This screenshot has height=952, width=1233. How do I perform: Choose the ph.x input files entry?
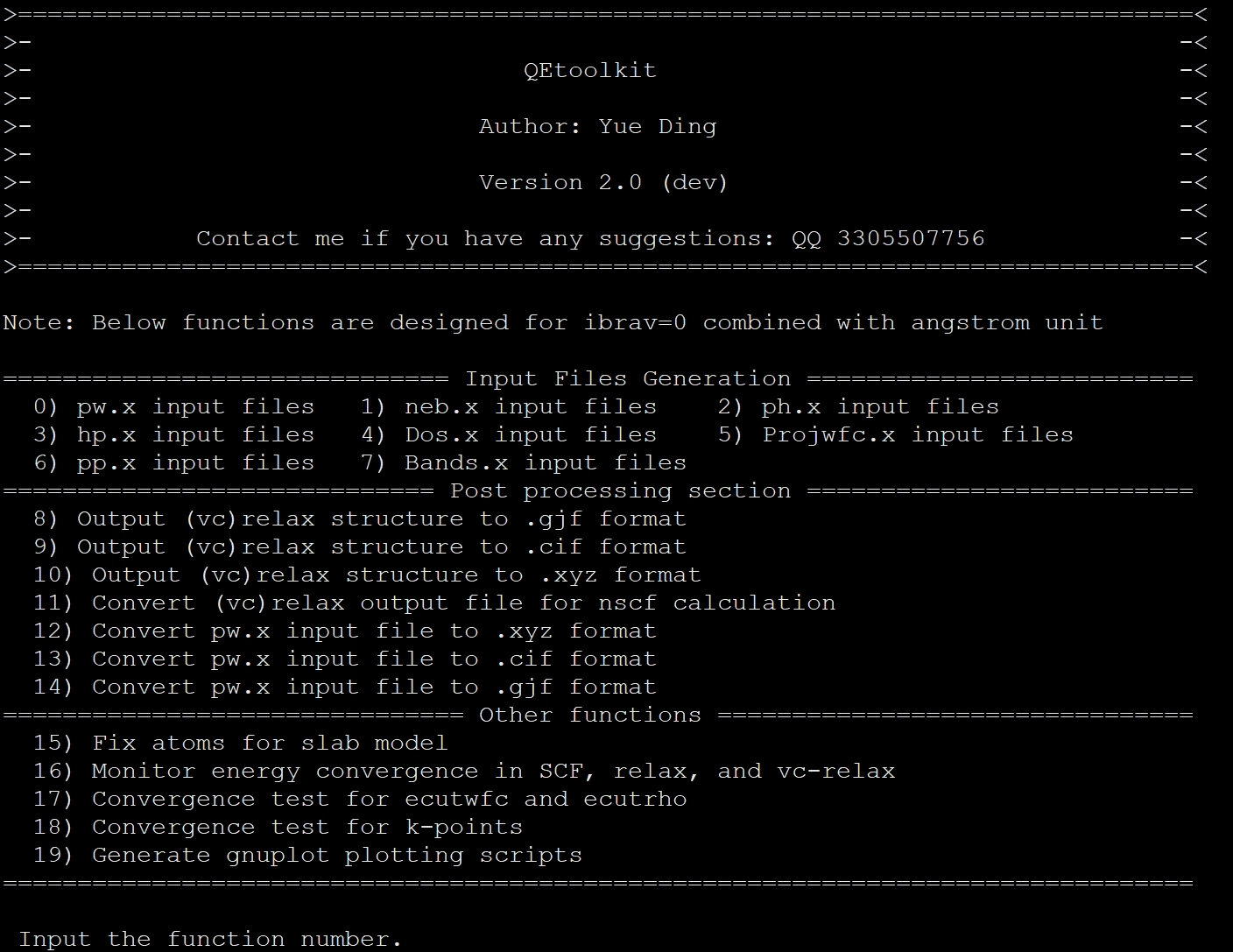[858, 407]
